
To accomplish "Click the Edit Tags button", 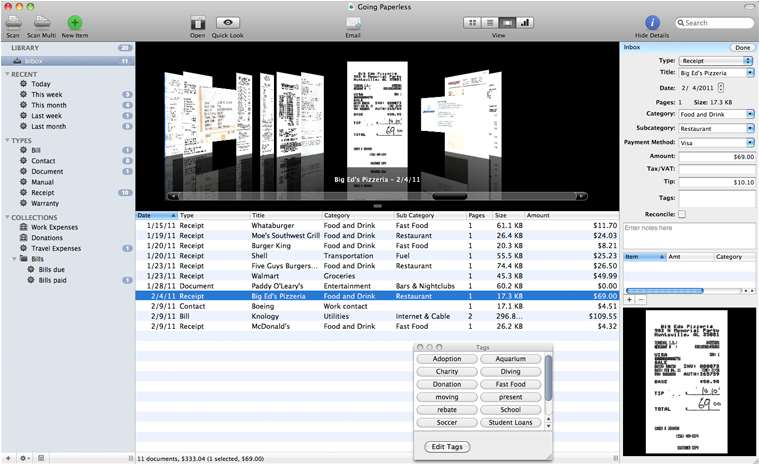I will click(x=447, y=446).
